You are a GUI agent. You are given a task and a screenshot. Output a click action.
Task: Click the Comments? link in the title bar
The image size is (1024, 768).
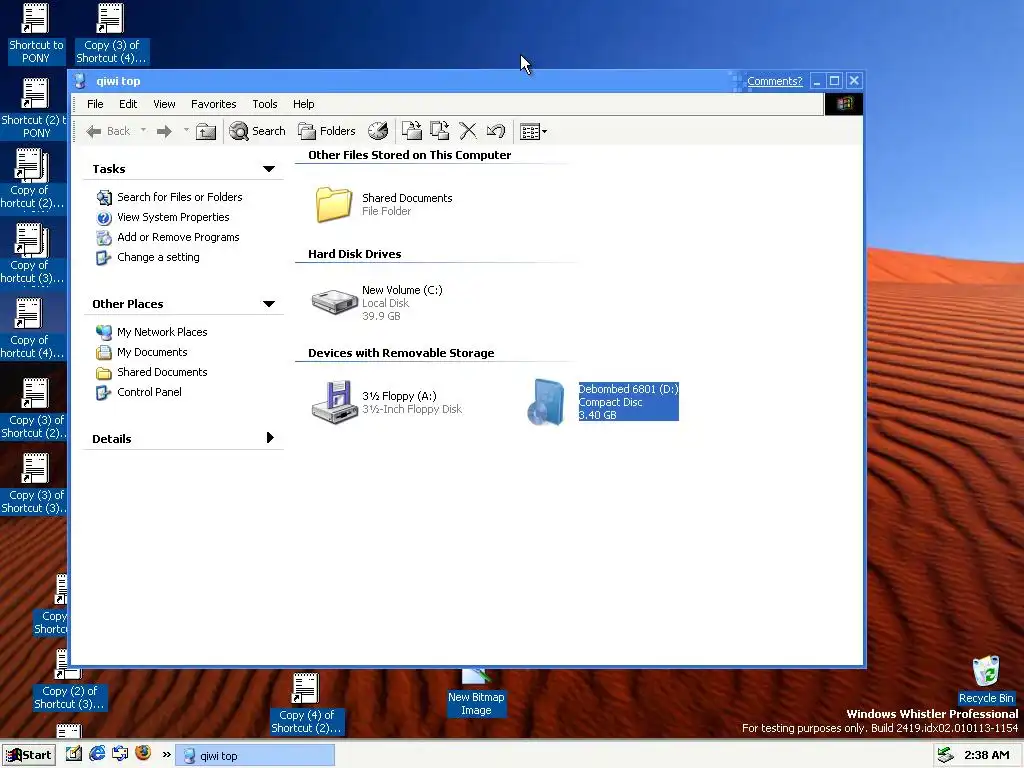click(775, 81)
